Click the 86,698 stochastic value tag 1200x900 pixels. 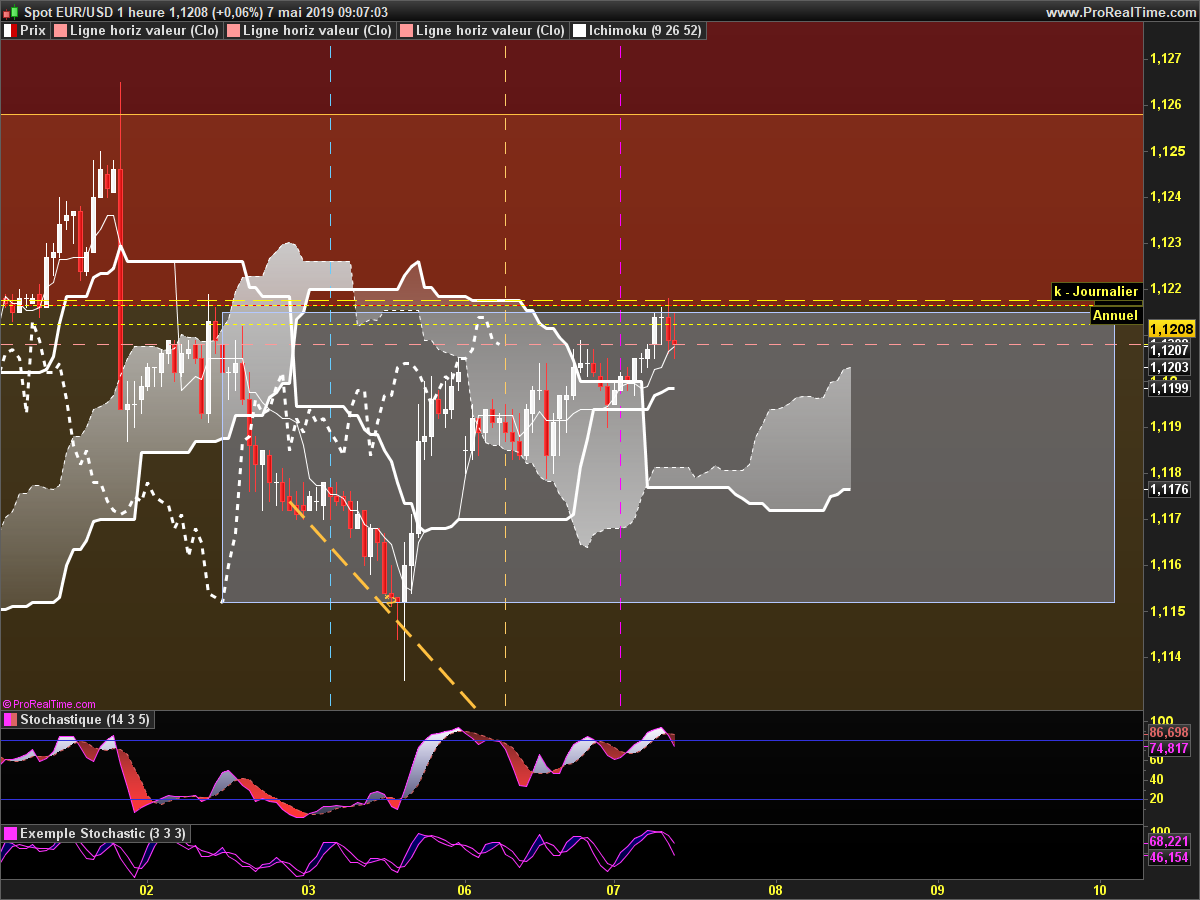click(x=1169, y=733)
